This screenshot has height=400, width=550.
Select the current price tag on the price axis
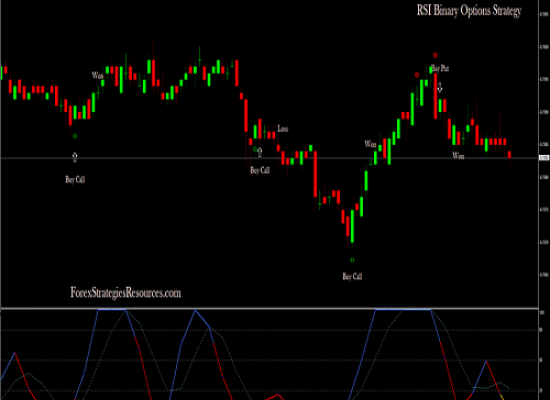pyautogui.click(x=544, y=158)
